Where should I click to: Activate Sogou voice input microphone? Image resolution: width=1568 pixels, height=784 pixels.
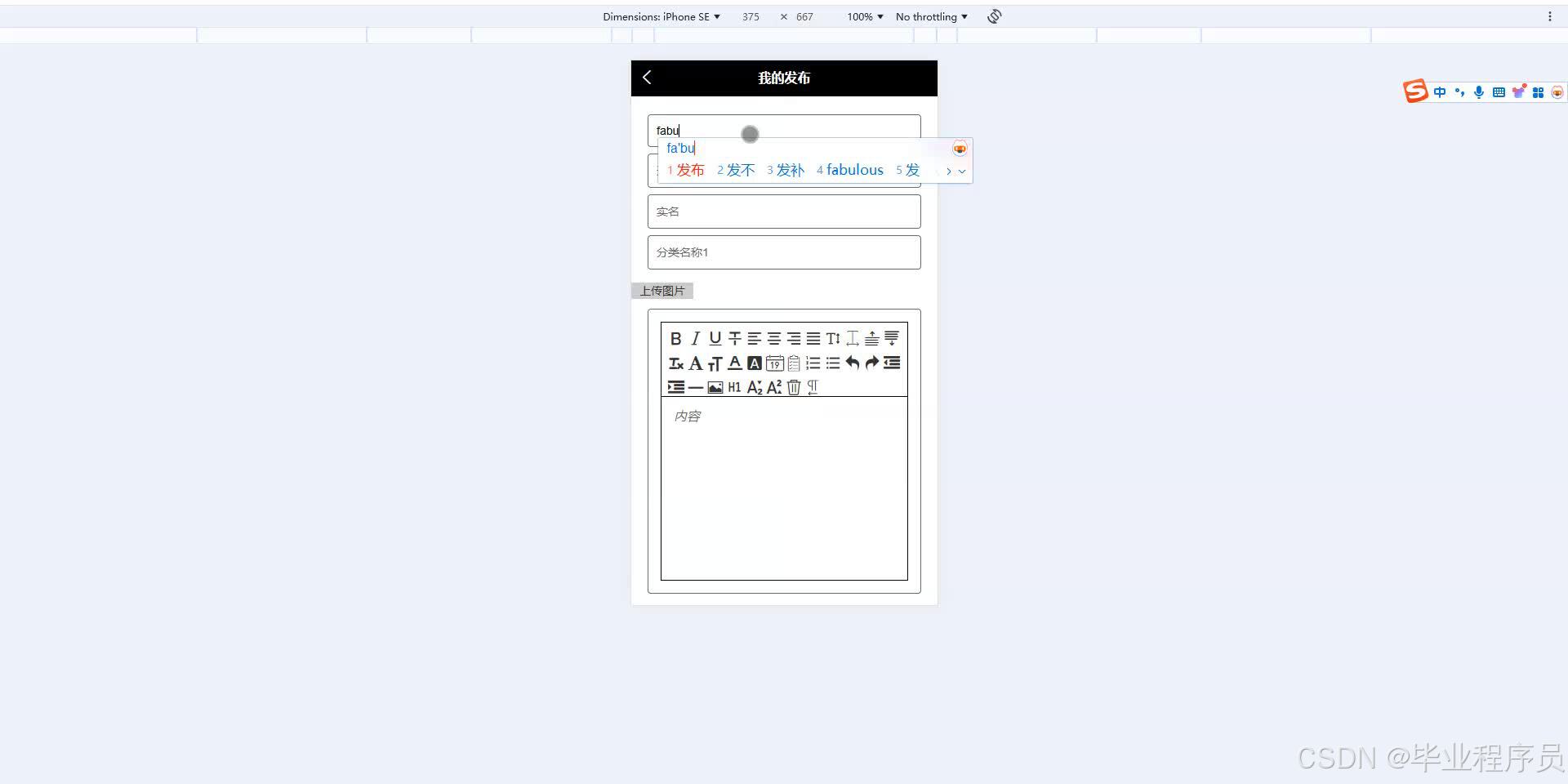pyautogui.click(x=1478, y=91)
